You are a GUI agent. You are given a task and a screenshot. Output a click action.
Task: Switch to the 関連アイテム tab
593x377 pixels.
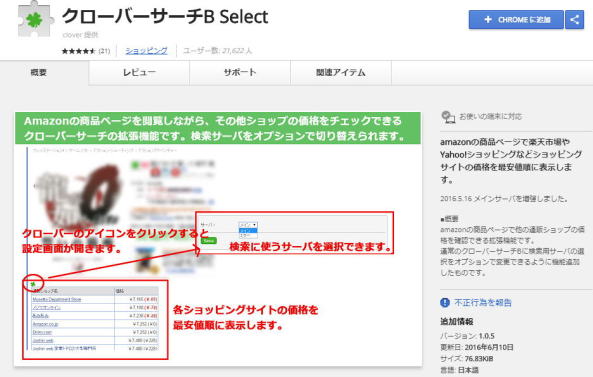(x=341, y=73)
